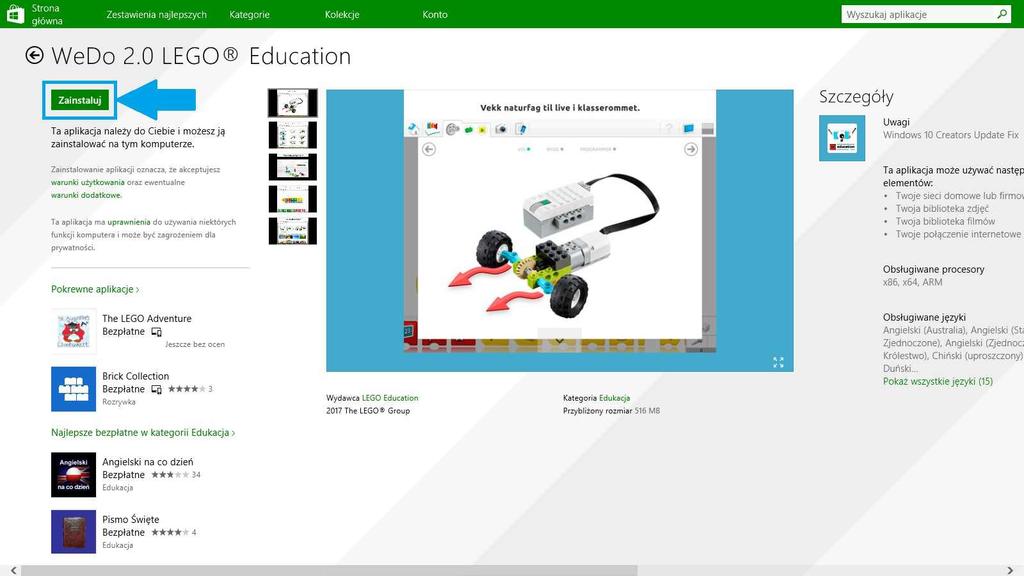Open the warunki dodatkowe link

click(86, 195)
